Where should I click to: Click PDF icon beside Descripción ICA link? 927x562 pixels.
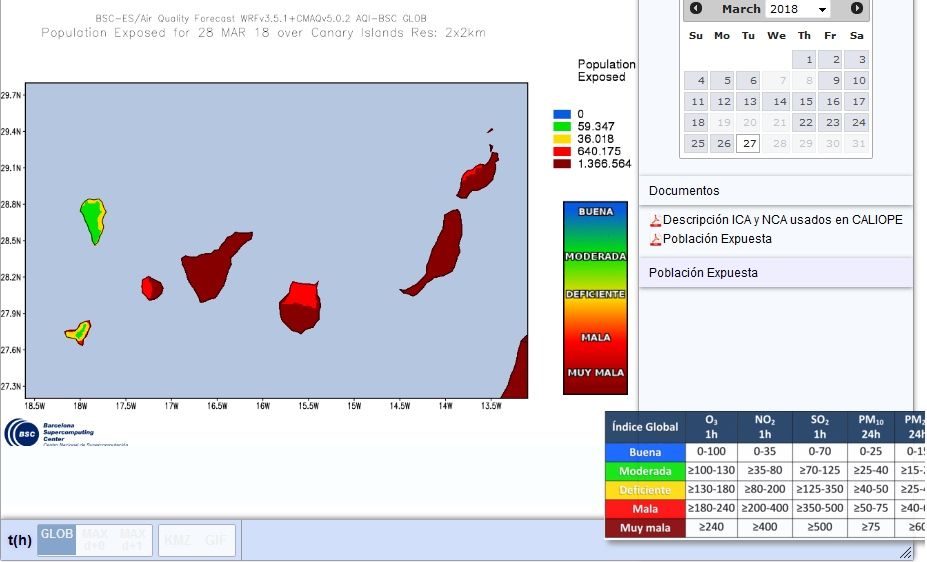(x=655, y=220)
